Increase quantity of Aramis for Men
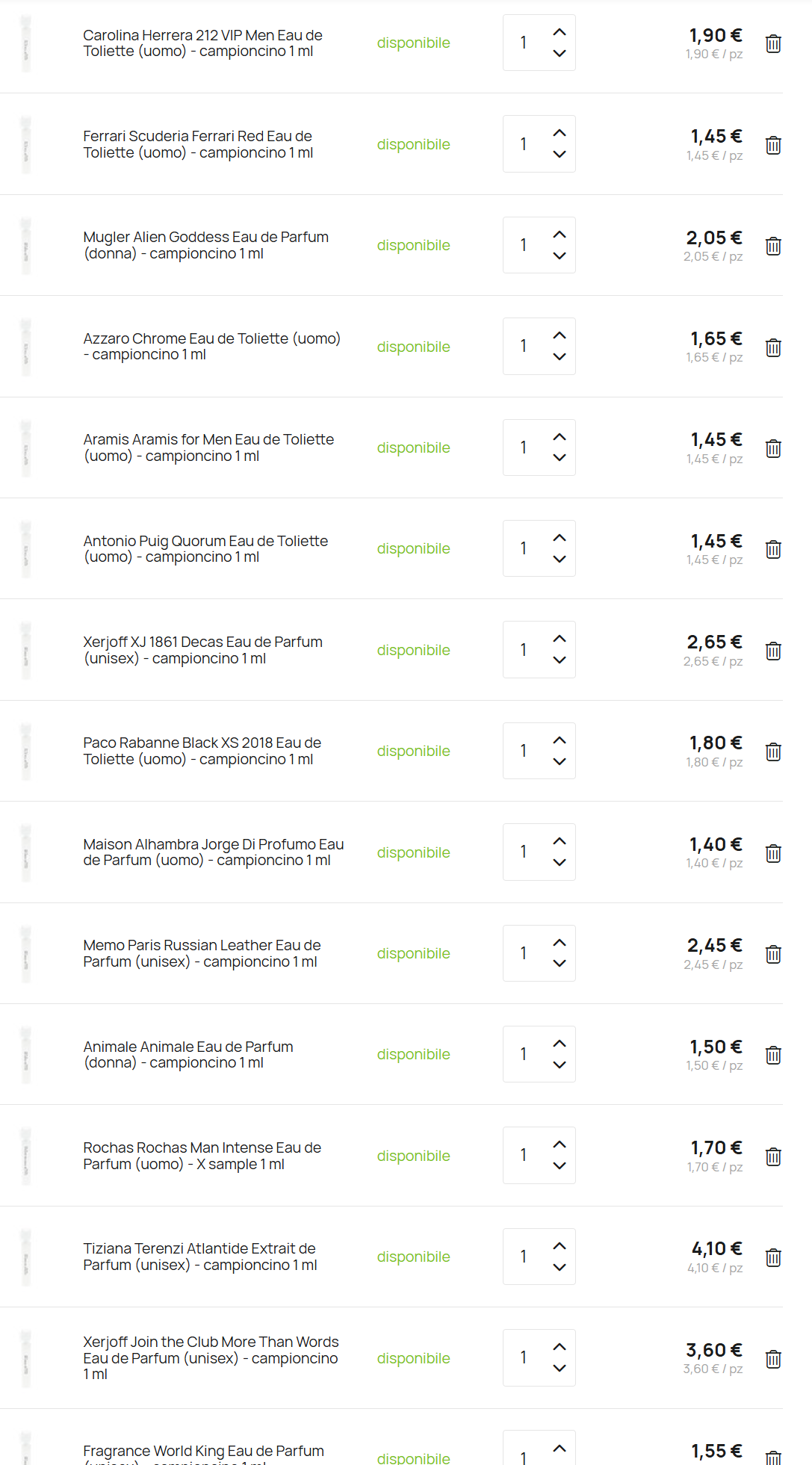The height and width of the screenshot is (1465, 812). (x=560, y=437)
